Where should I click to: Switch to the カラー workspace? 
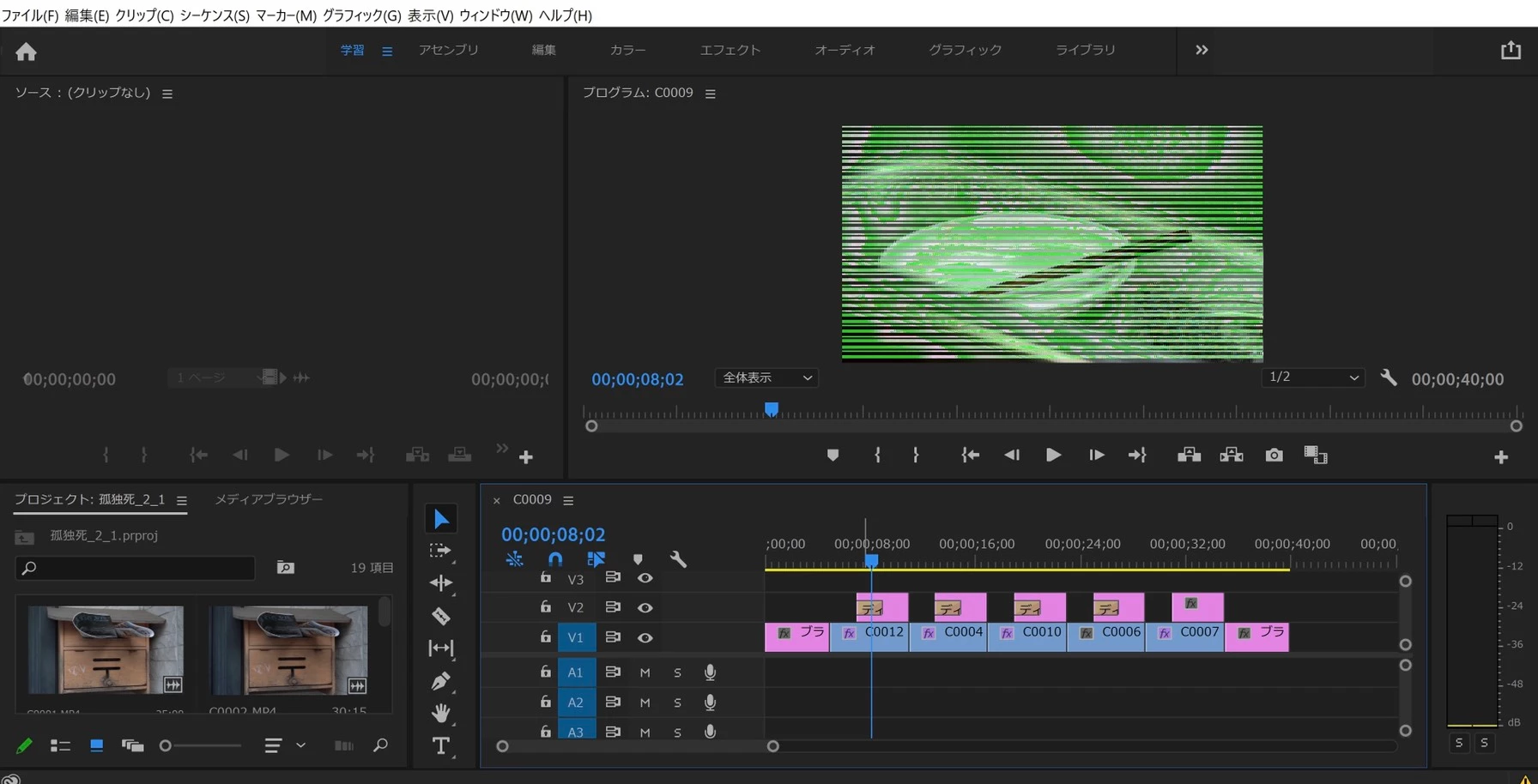click(628, 50)
